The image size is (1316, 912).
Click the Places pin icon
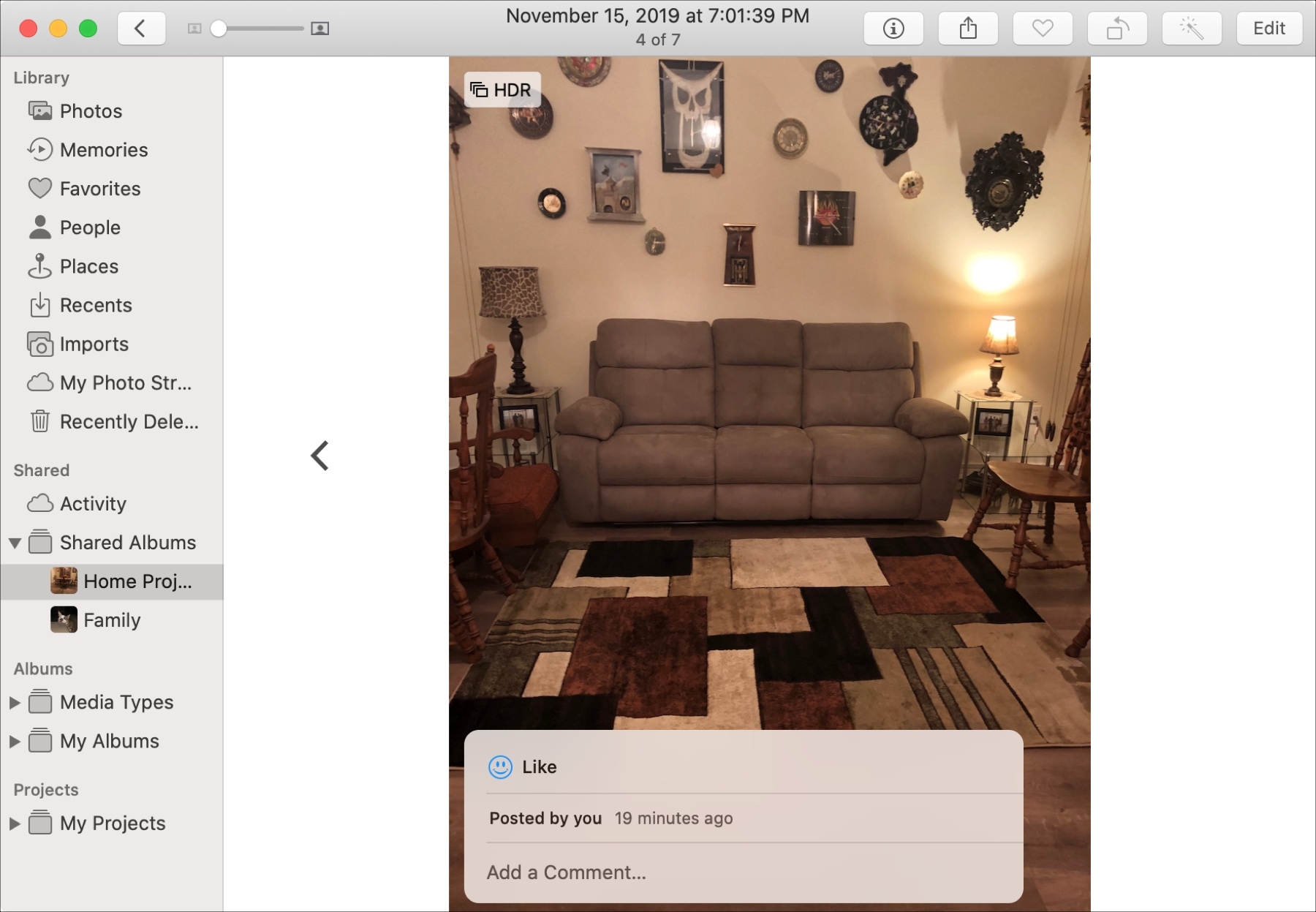(39, 266)
